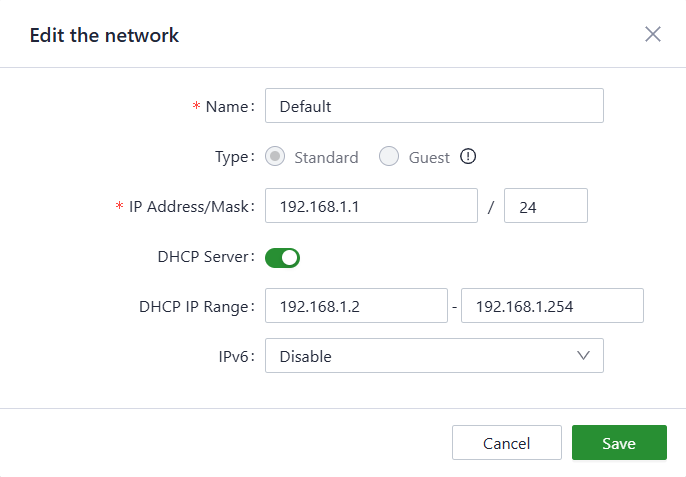686x477 pixels.
Task: Click the DHCP Server label
Action: pos(205,257)
